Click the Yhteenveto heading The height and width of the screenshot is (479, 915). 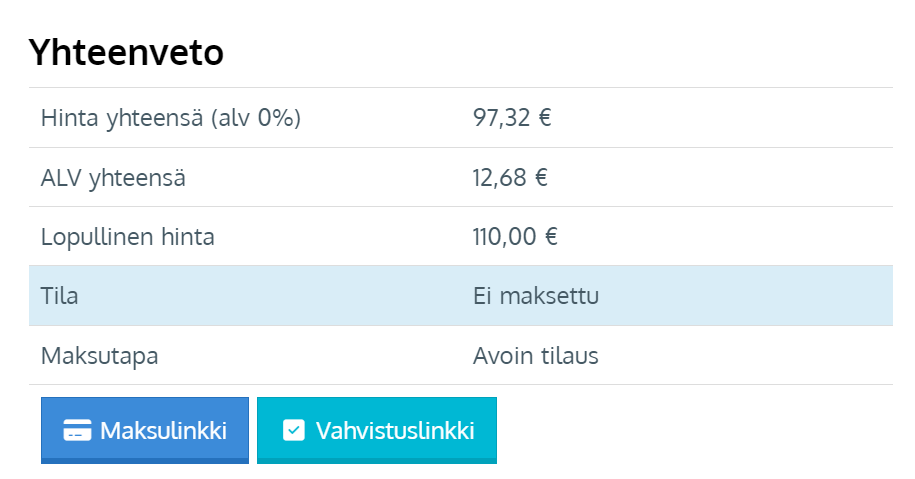click(x=126, y=53)
